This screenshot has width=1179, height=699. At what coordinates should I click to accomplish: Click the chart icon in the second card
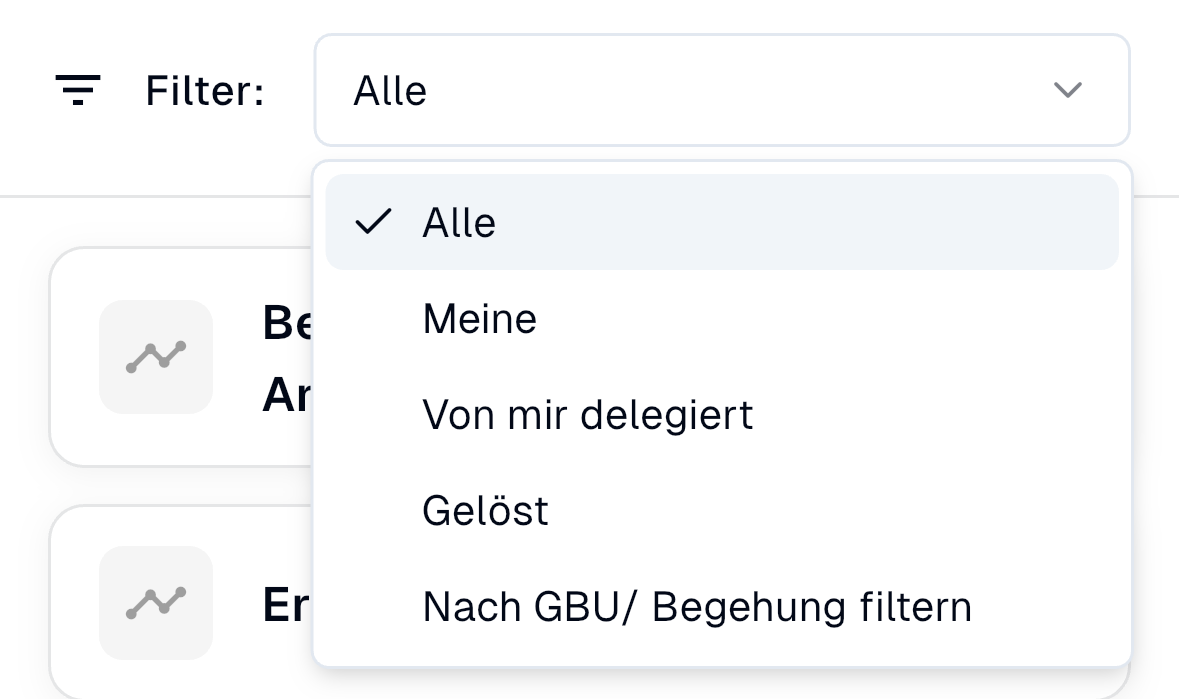[156, 602]
